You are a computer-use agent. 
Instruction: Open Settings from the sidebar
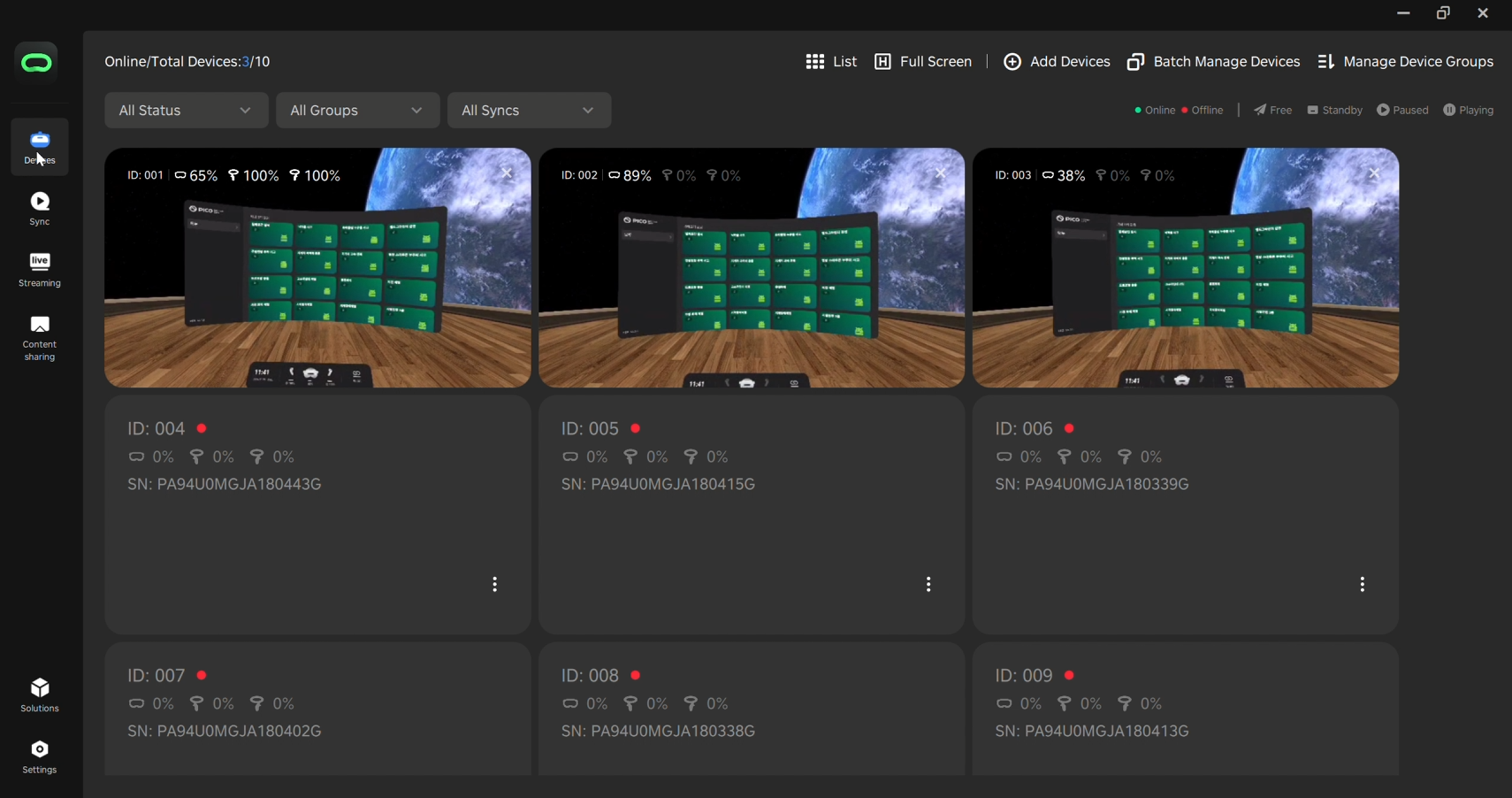point(40,756)
